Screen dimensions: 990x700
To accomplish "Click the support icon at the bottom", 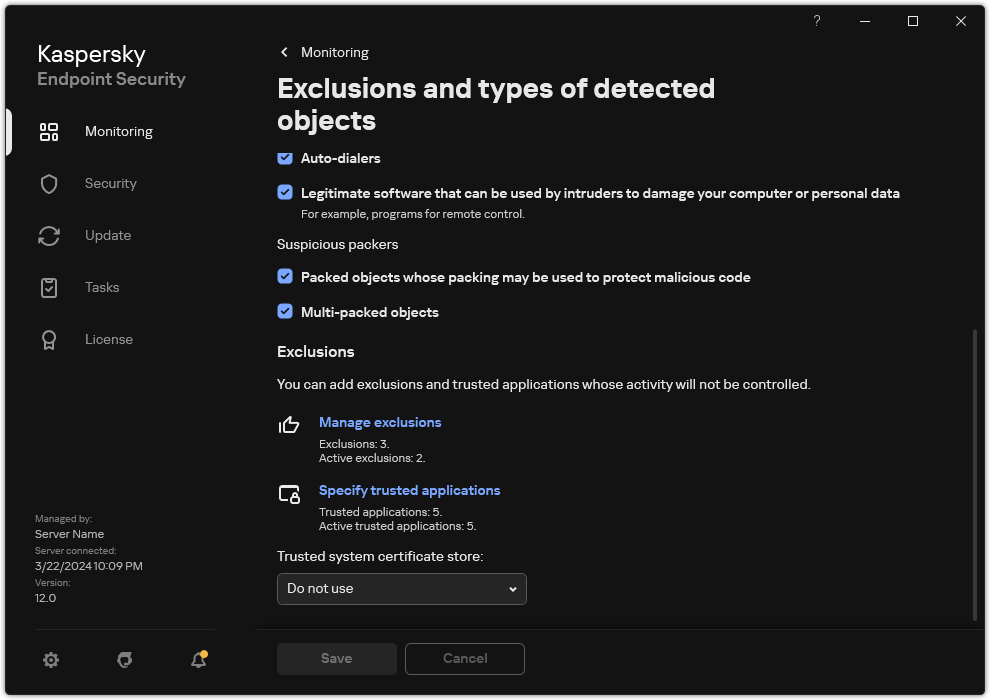I will (x=124, y=660).
